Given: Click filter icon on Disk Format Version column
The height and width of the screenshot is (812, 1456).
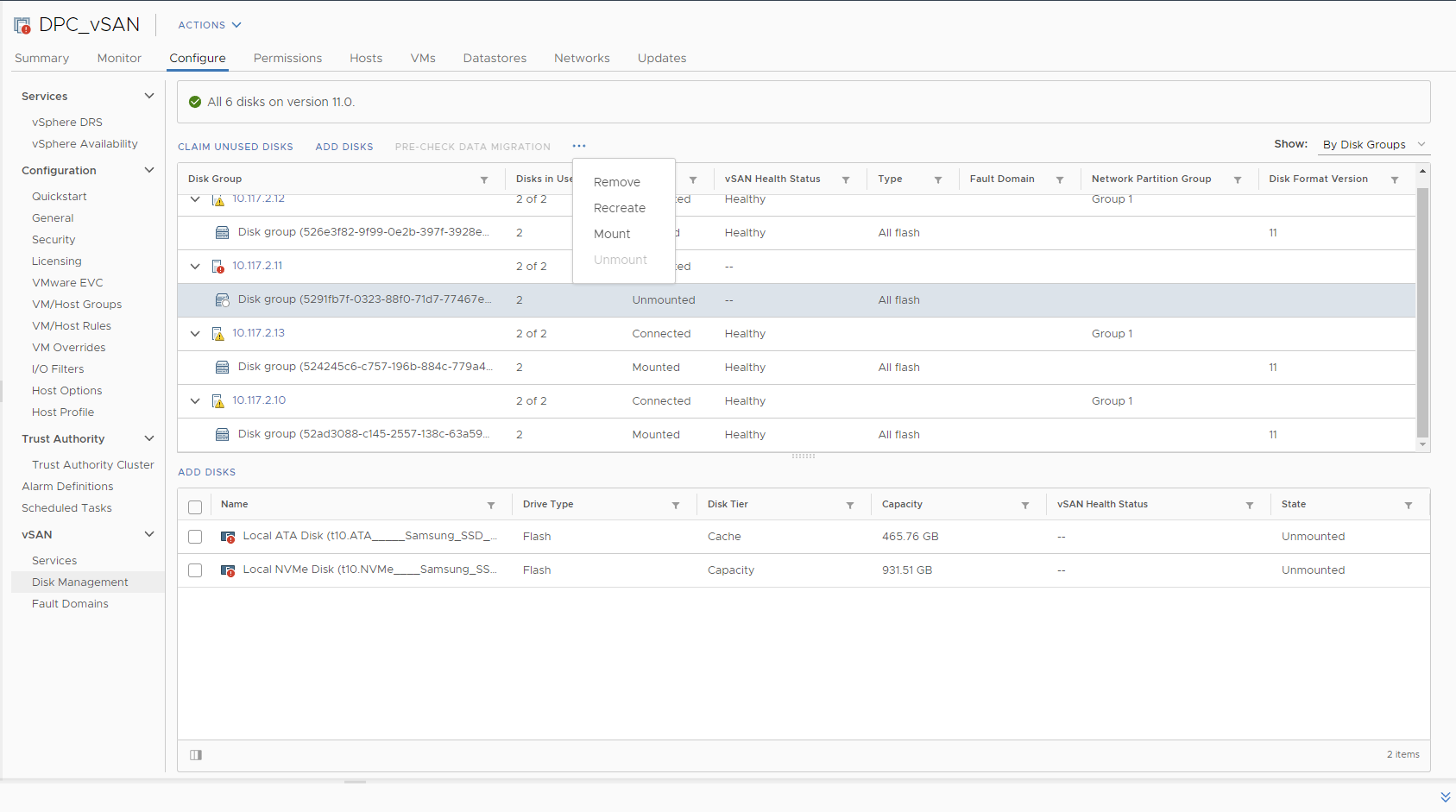Looking at the screenshot, I should click(1395, 179).
